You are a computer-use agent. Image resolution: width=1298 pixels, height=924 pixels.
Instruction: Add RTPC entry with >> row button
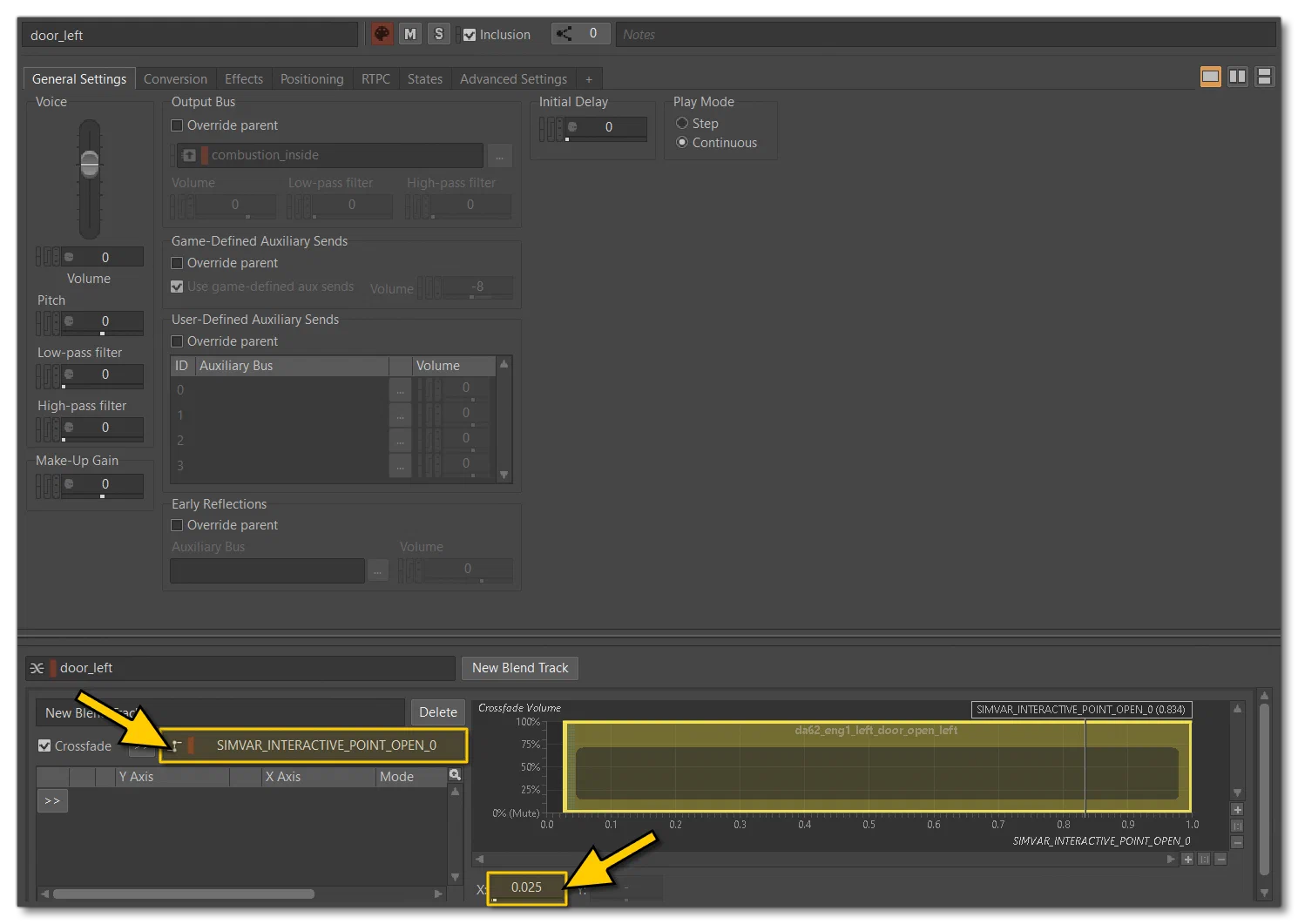pos(52,800)
